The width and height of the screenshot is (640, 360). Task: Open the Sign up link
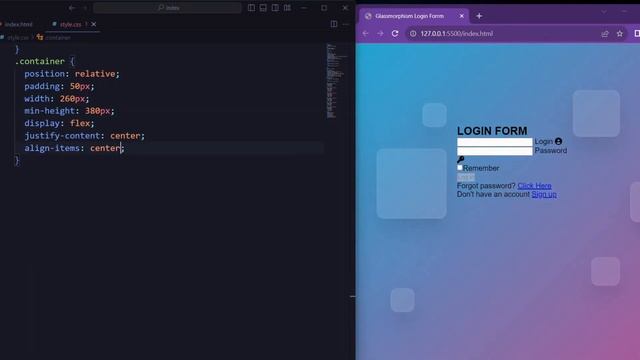544,194
